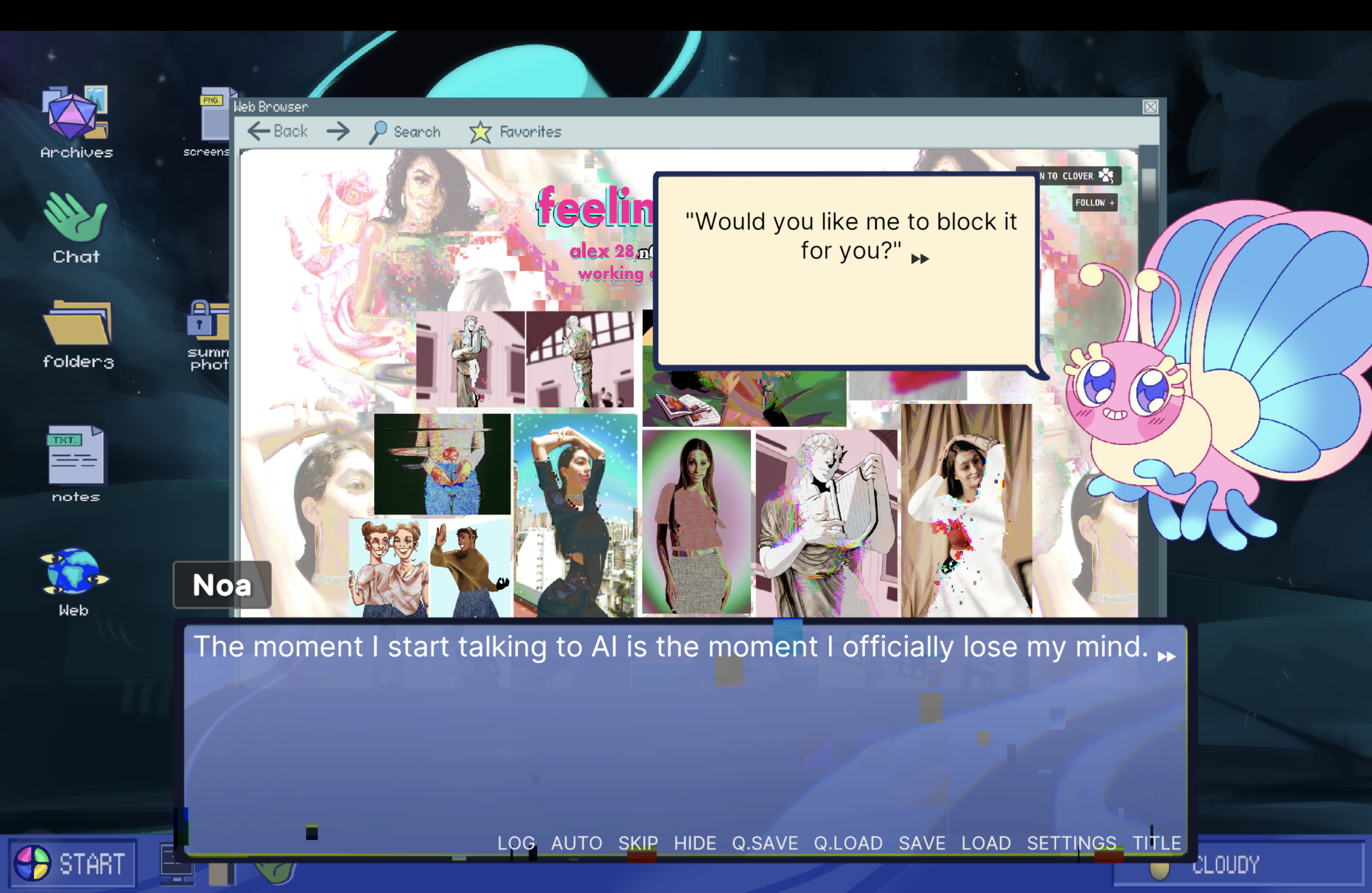Click Q.SAVE in the quick menu
This screenshot has height=893, width=1372.
point(765,843)
